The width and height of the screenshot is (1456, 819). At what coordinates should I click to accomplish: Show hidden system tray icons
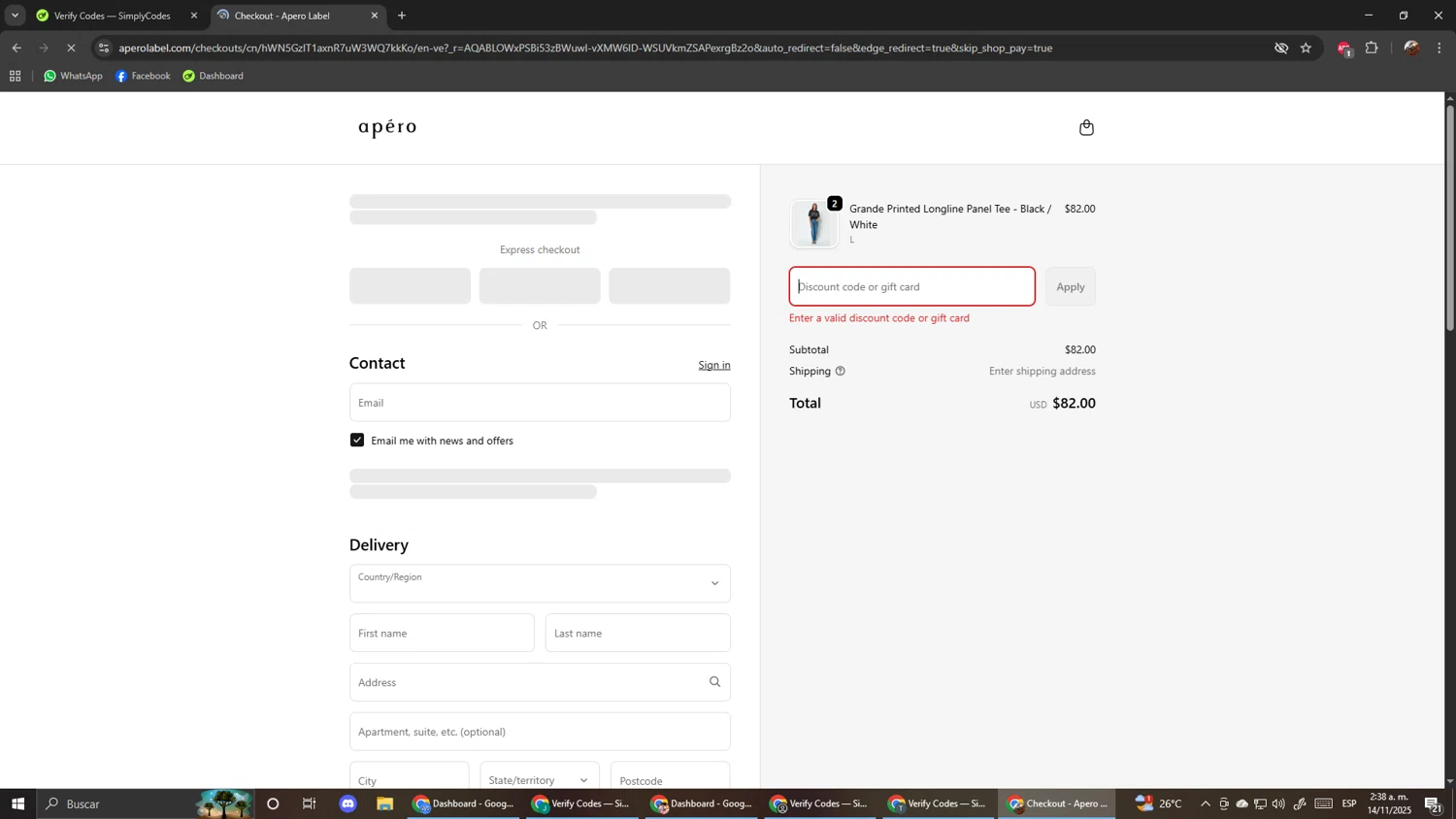1206,803
